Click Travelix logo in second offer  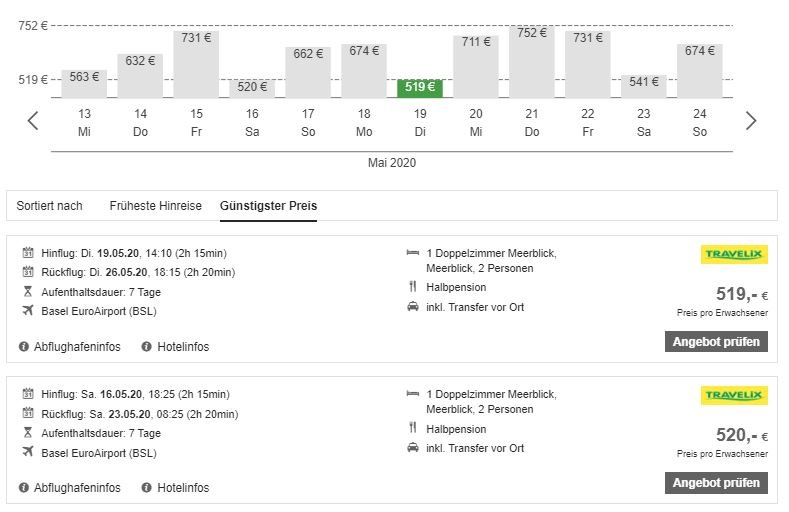[x=734, y=396]
